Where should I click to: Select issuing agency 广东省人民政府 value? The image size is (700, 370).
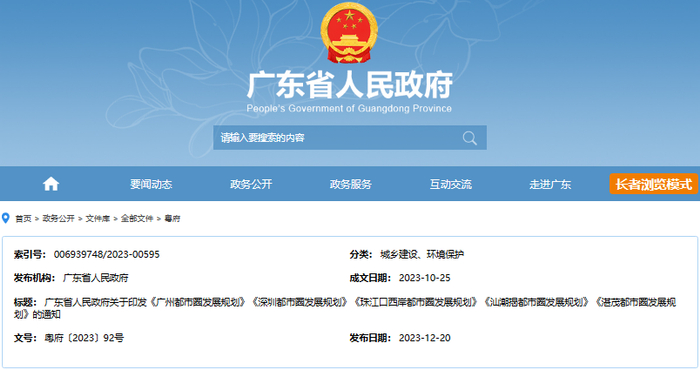click(x=96, y=278)
